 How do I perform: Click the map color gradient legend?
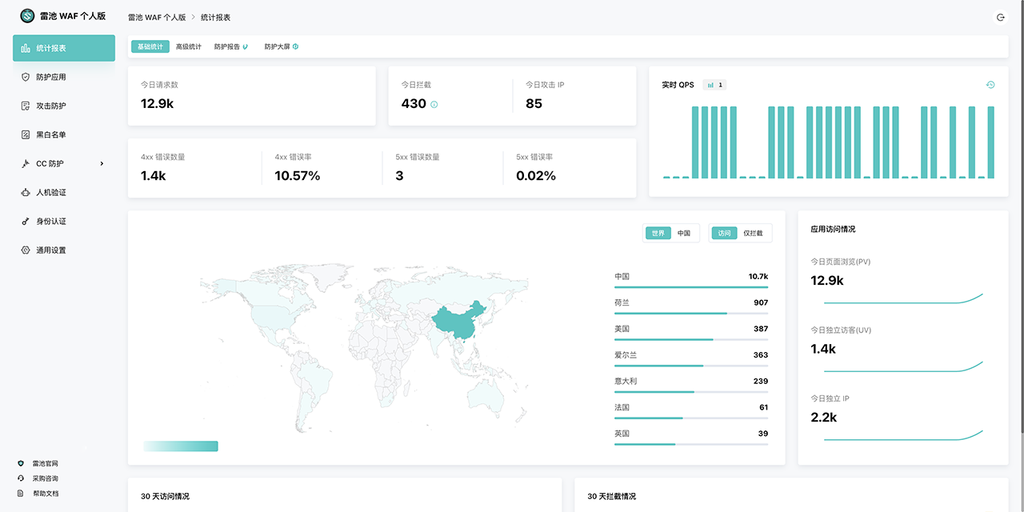[x=180, y=446]
